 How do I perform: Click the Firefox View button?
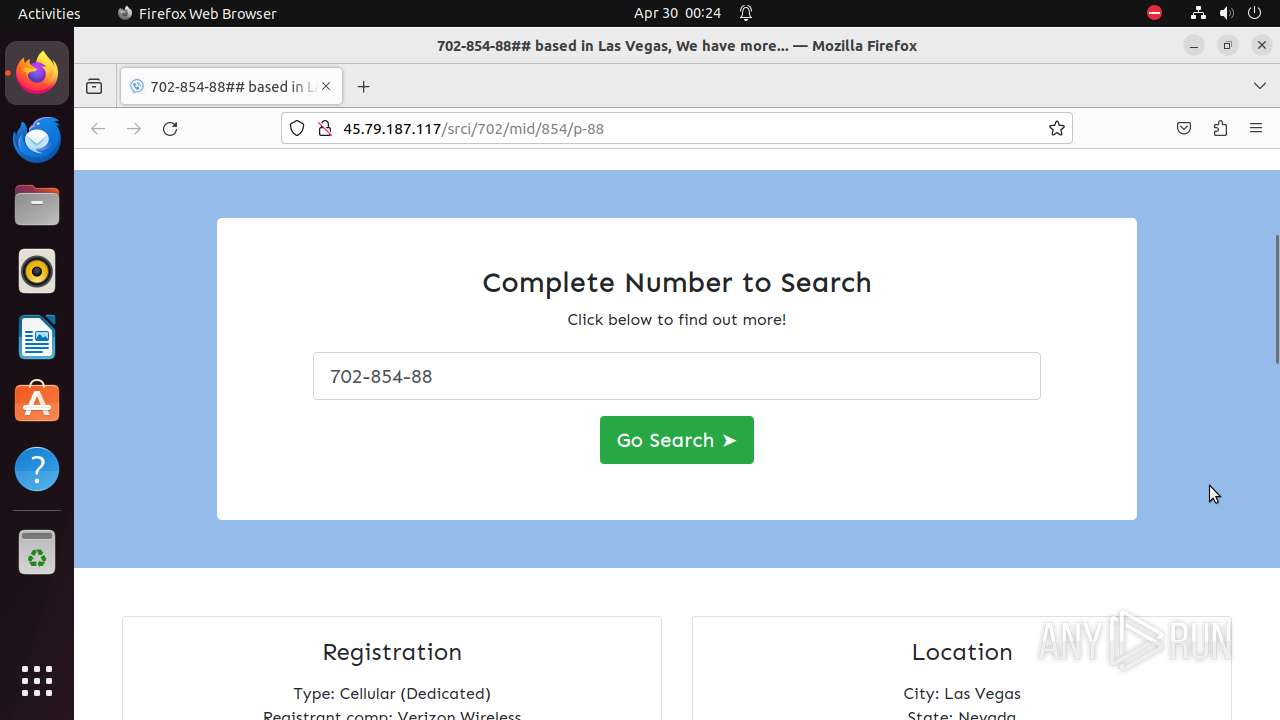94,87
